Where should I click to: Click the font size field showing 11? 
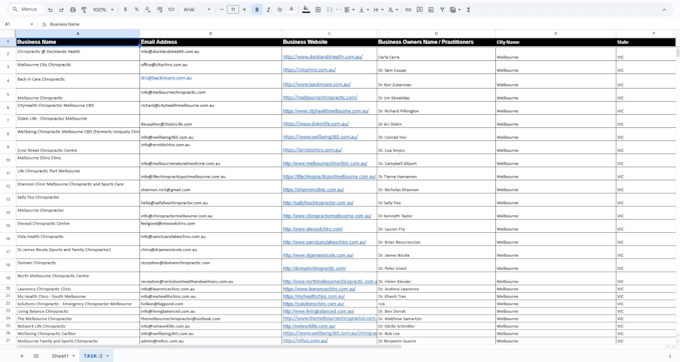coord(233,10)
